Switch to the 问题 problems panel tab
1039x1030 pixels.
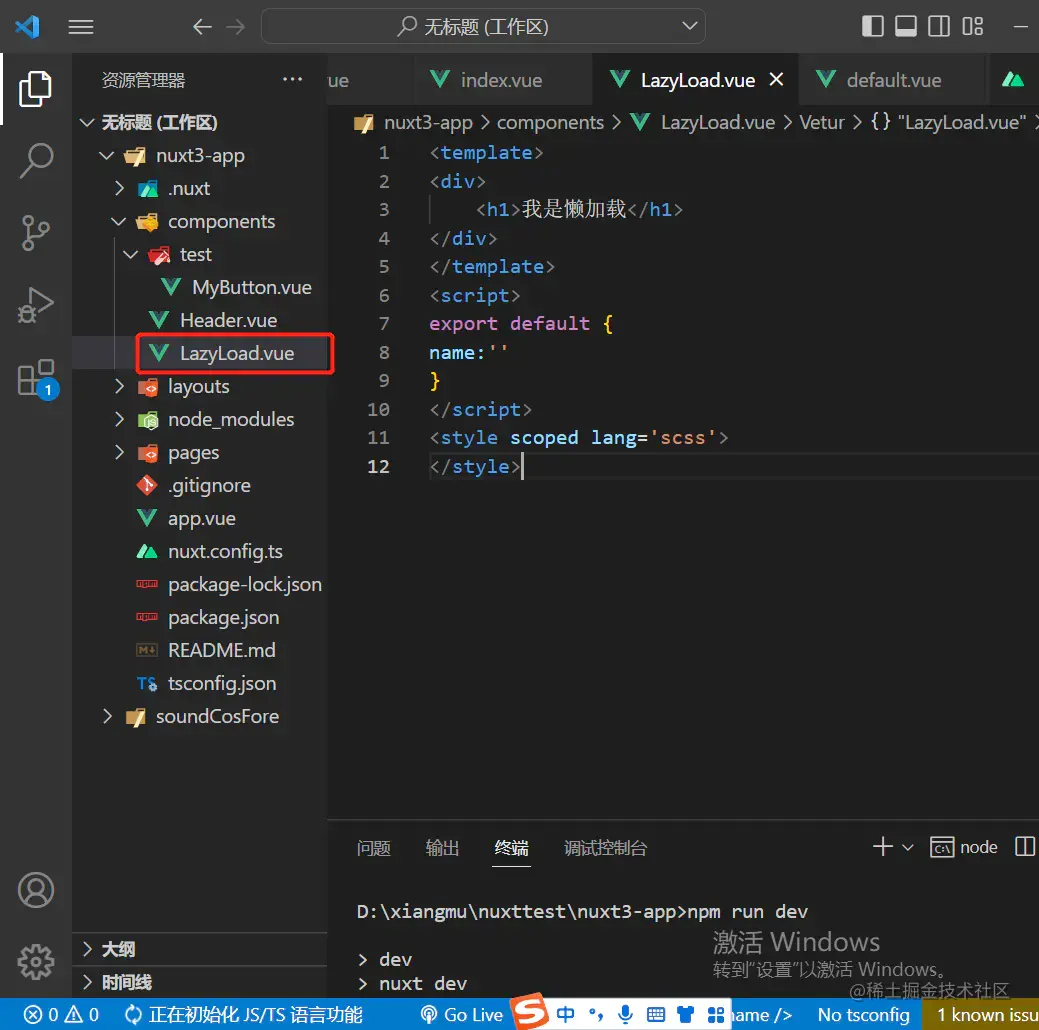click(374, 848)
